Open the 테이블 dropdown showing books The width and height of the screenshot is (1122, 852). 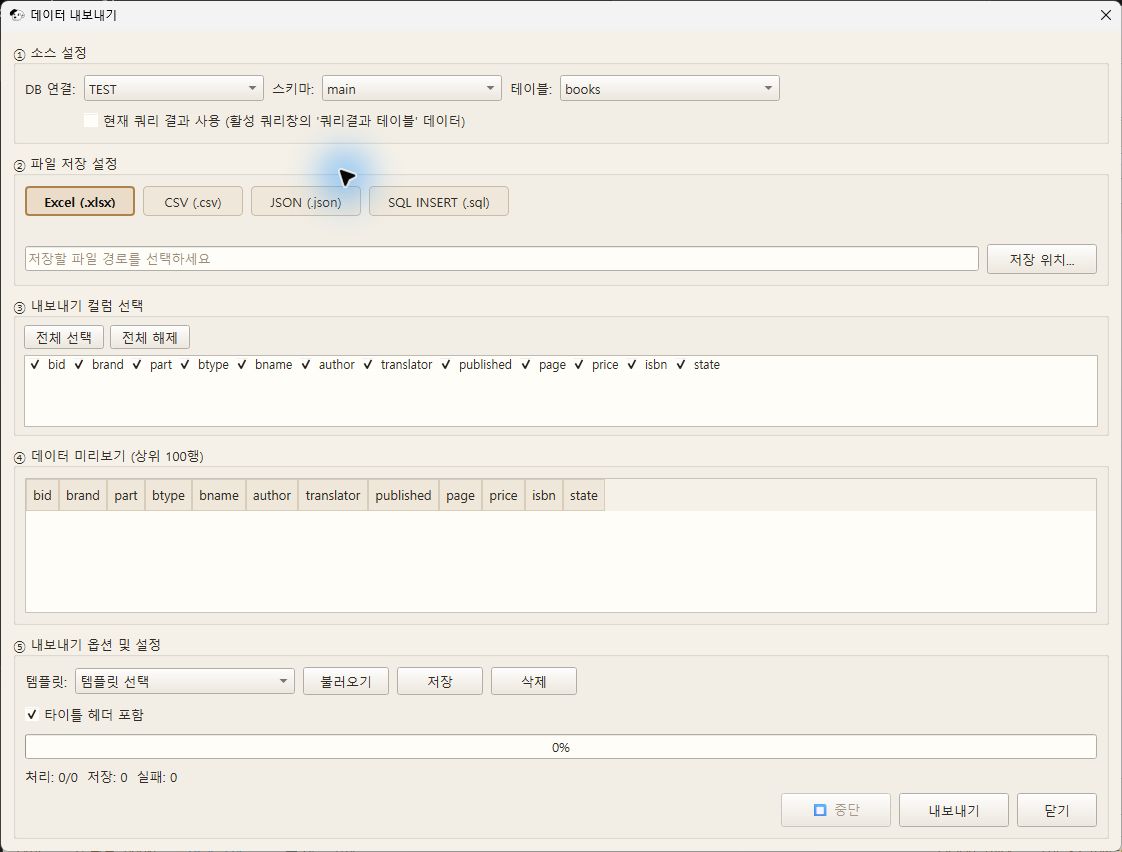click(x=669, y=89)
